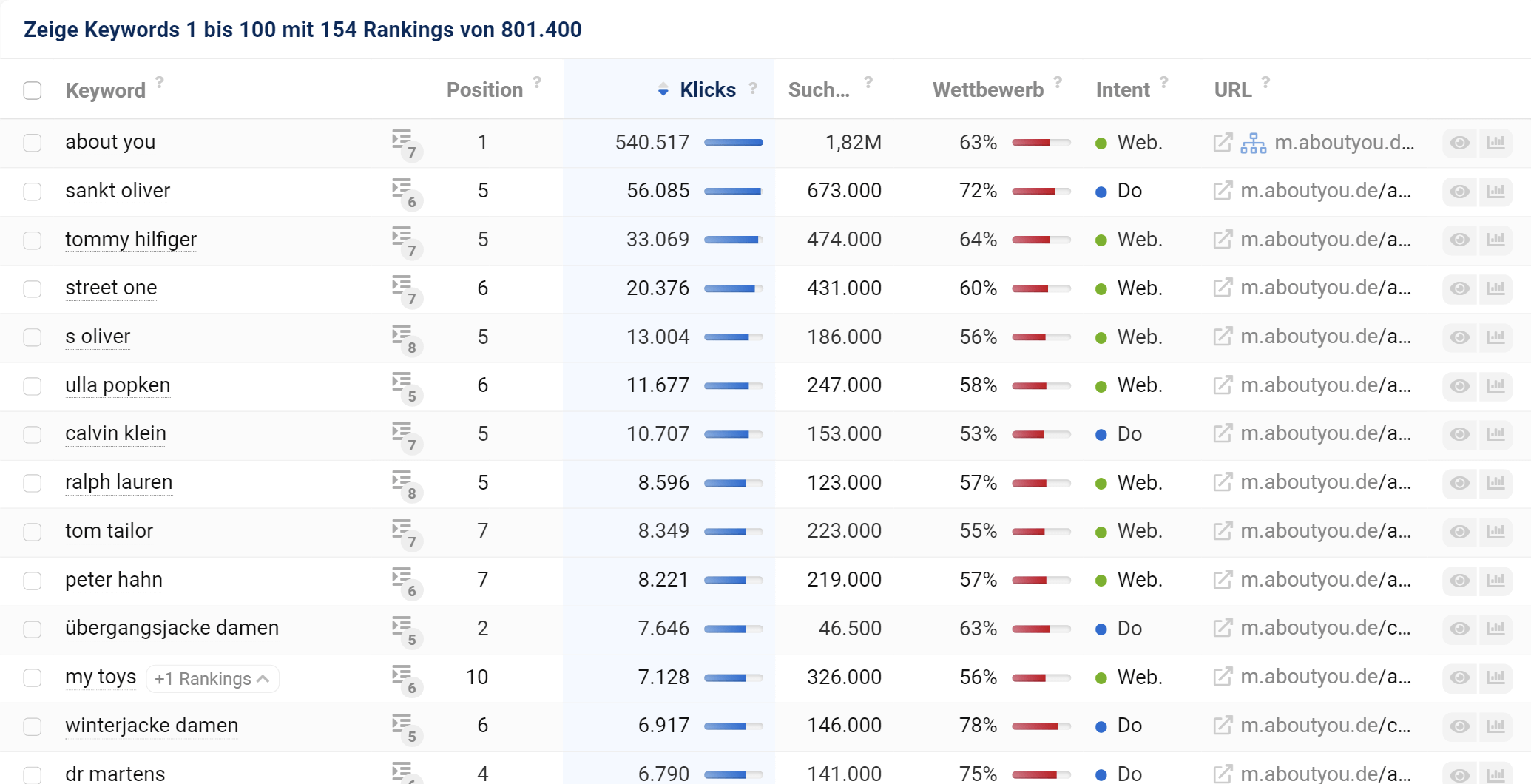
Task: Sort table by Wettbewerb column header
Action: pyautogui.click(x=988, y=89)
